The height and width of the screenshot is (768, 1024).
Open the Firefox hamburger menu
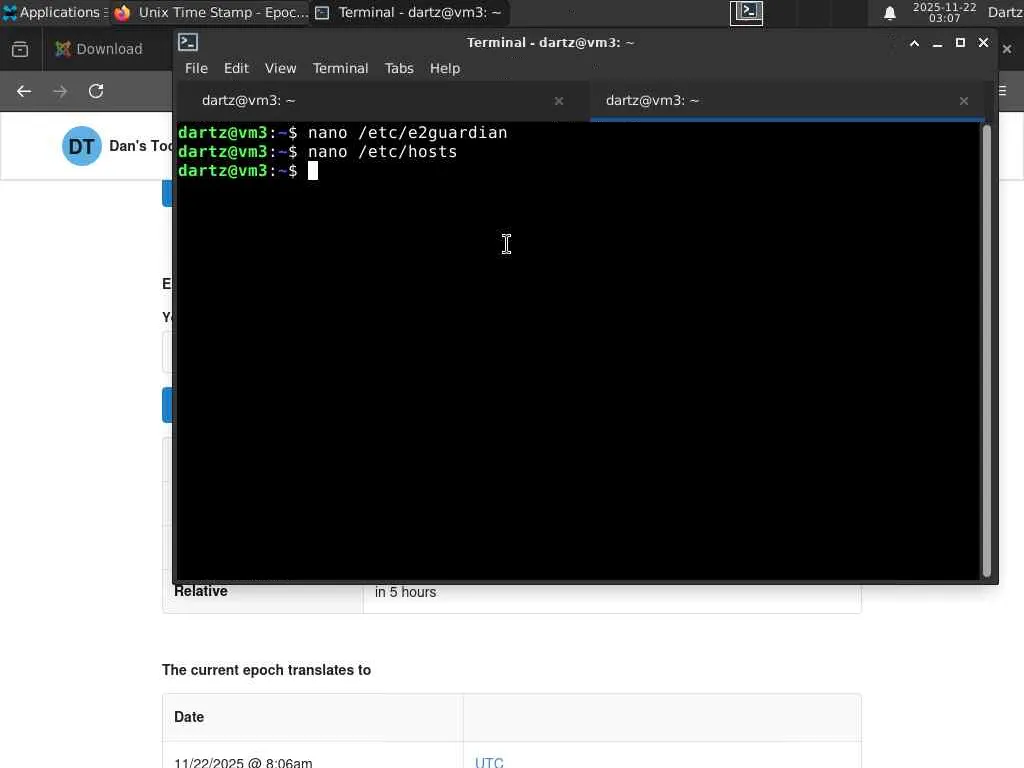1003,91
